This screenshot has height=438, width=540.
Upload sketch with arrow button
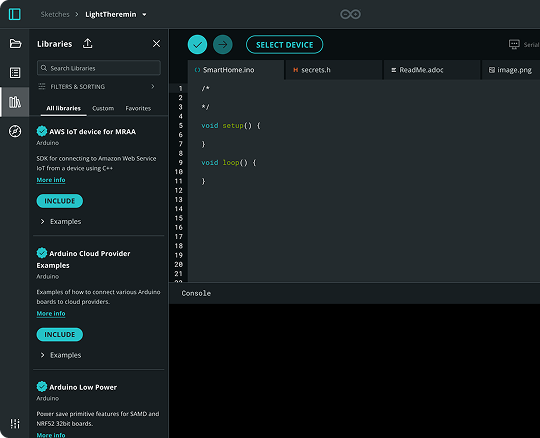point(223,44)
